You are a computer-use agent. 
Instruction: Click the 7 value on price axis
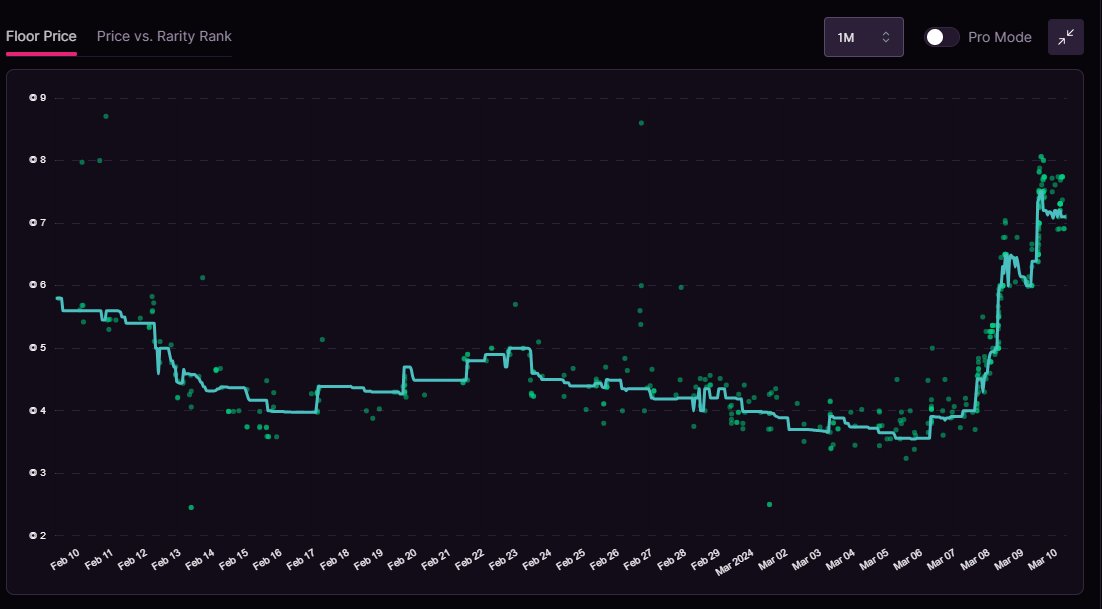coord(38,223)
